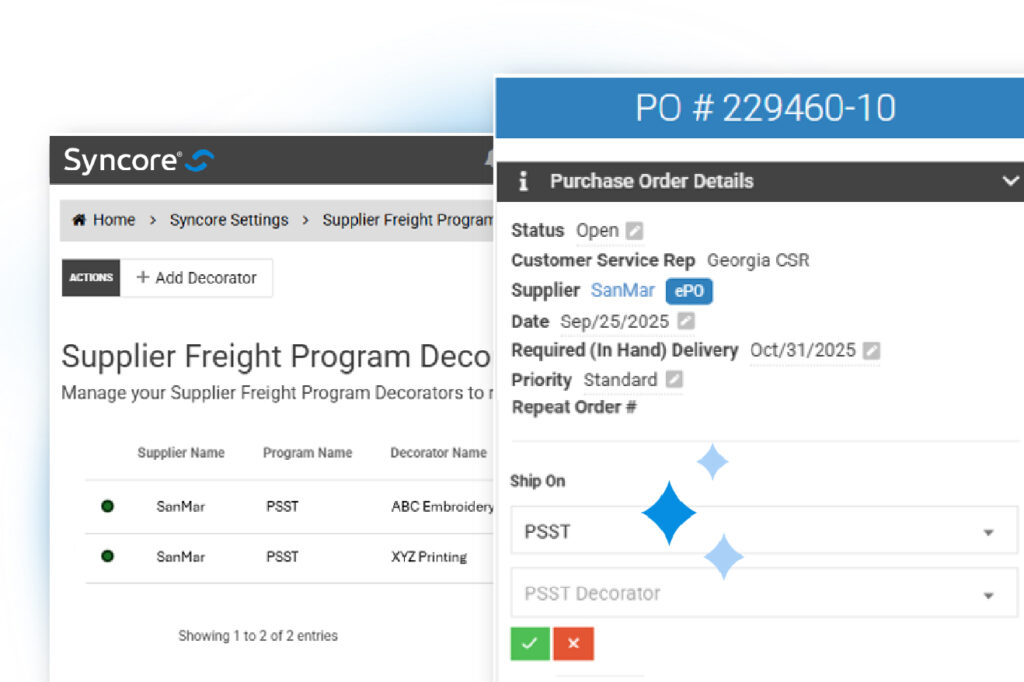Navigate to Home breadcrumb item
Image resolution: width=1024 pixels, height=682 pixels.
(x=114, y=220)
